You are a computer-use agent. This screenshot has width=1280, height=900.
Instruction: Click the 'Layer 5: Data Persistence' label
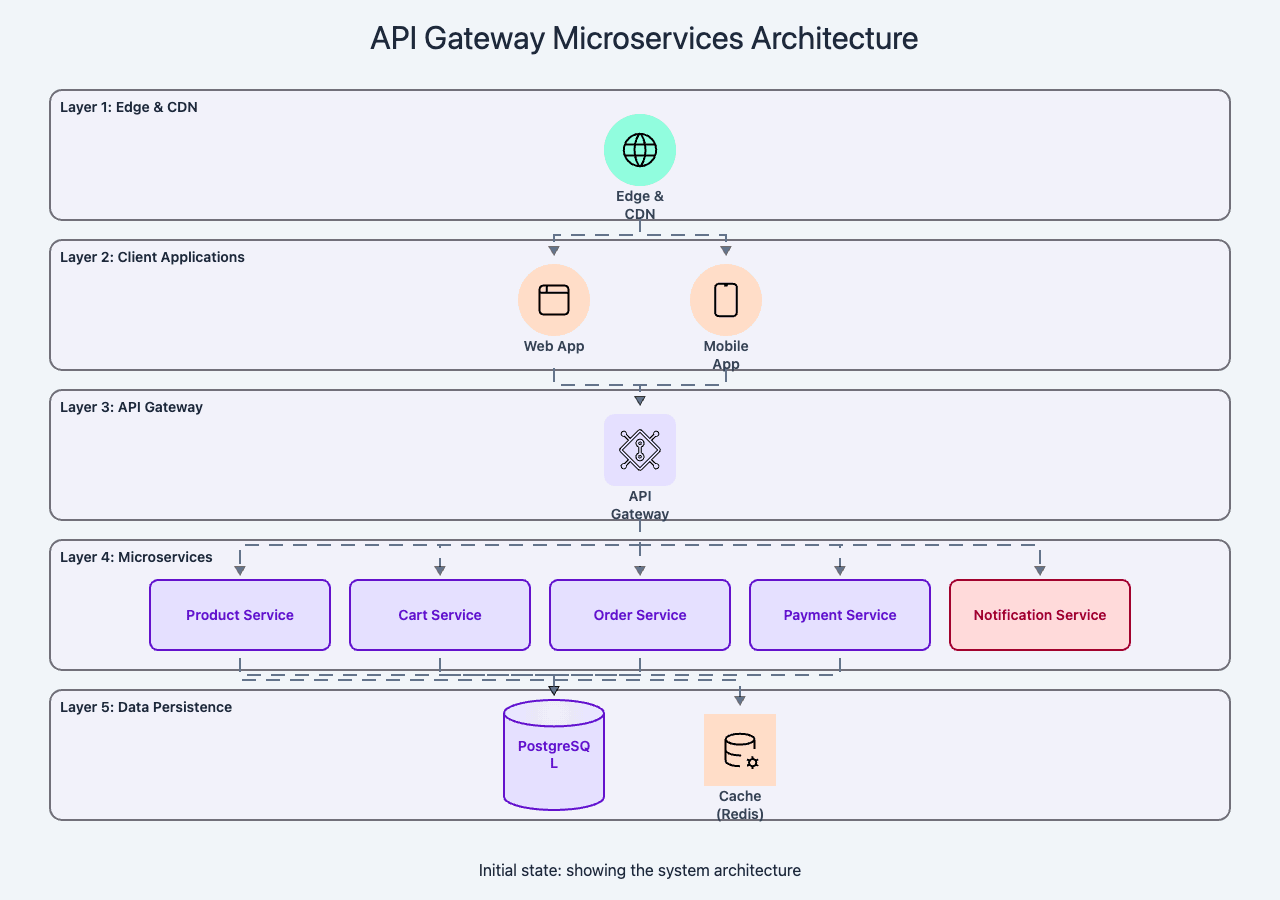pos(146,707)
